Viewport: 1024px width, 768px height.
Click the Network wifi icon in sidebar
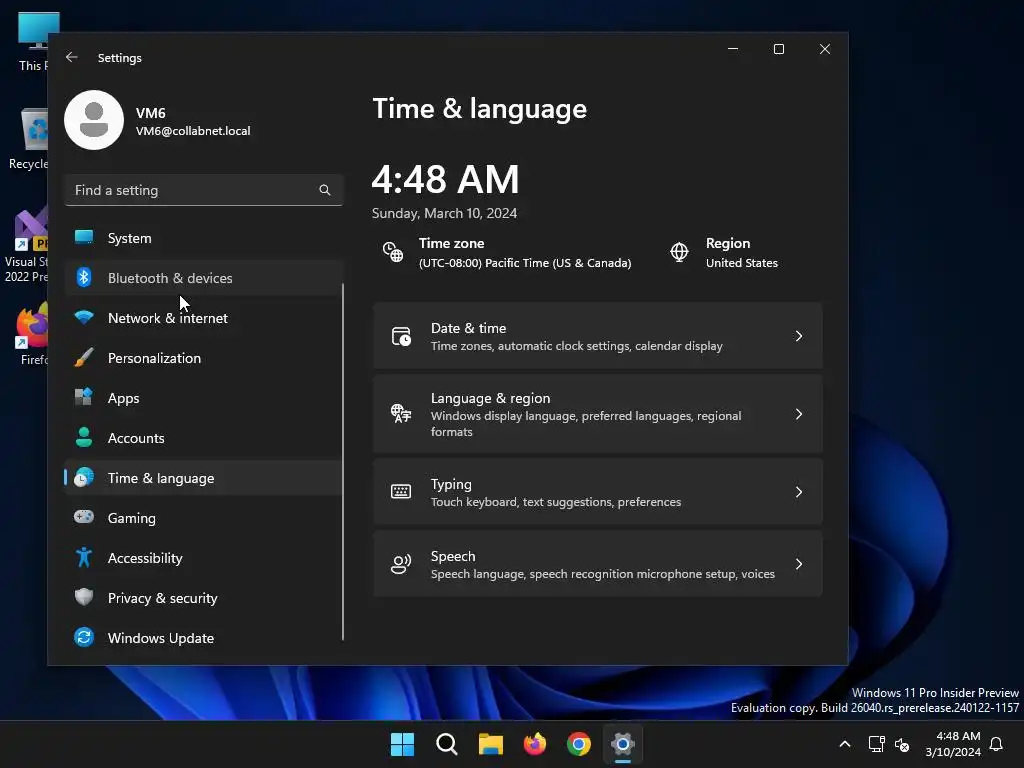[84, 317]
